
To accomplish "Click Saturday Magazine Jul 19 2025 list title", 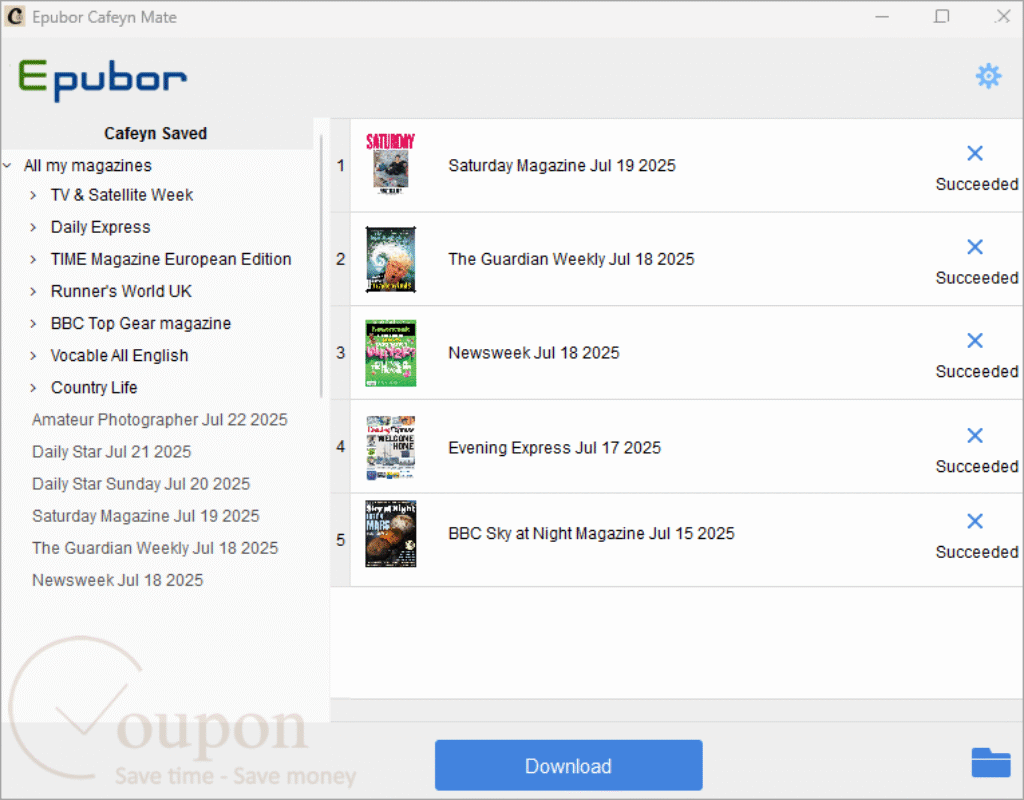I will pos(562,166).
